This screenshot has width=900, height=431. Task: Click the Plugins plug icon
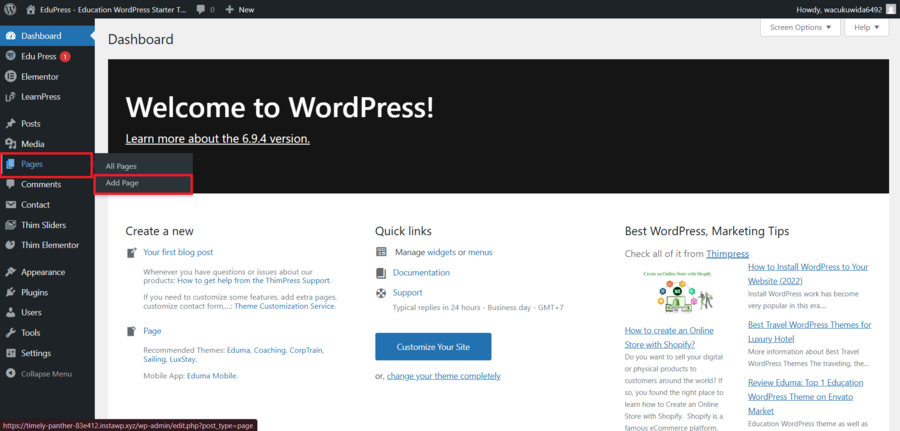[x=10, y=292]
